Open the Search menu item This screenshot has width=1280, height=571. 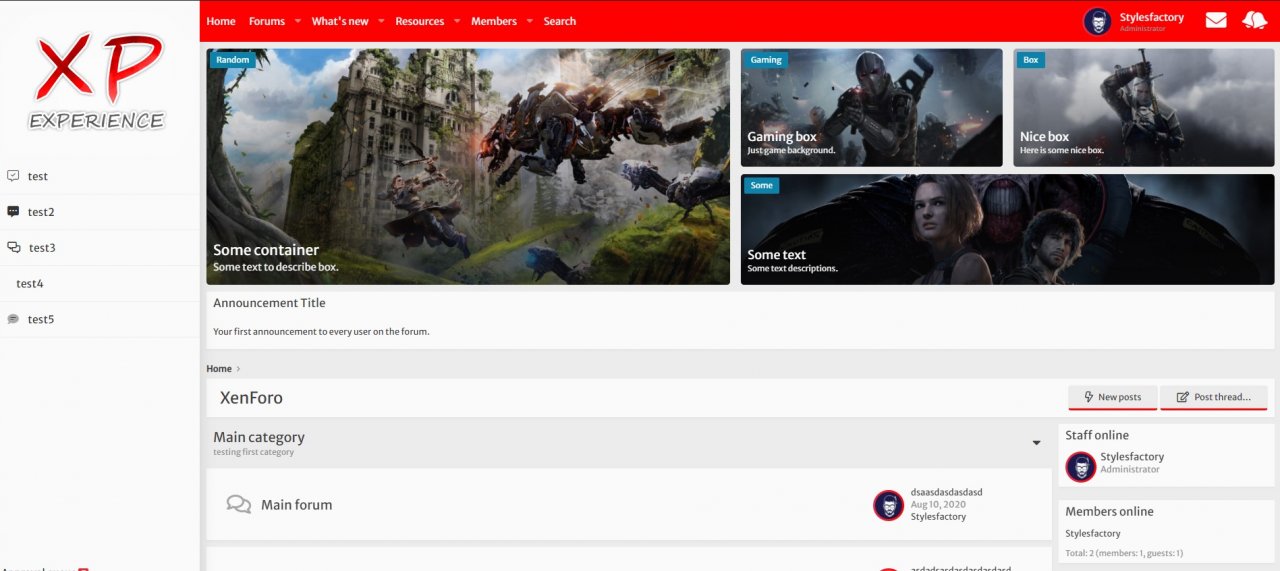point(559,21)
